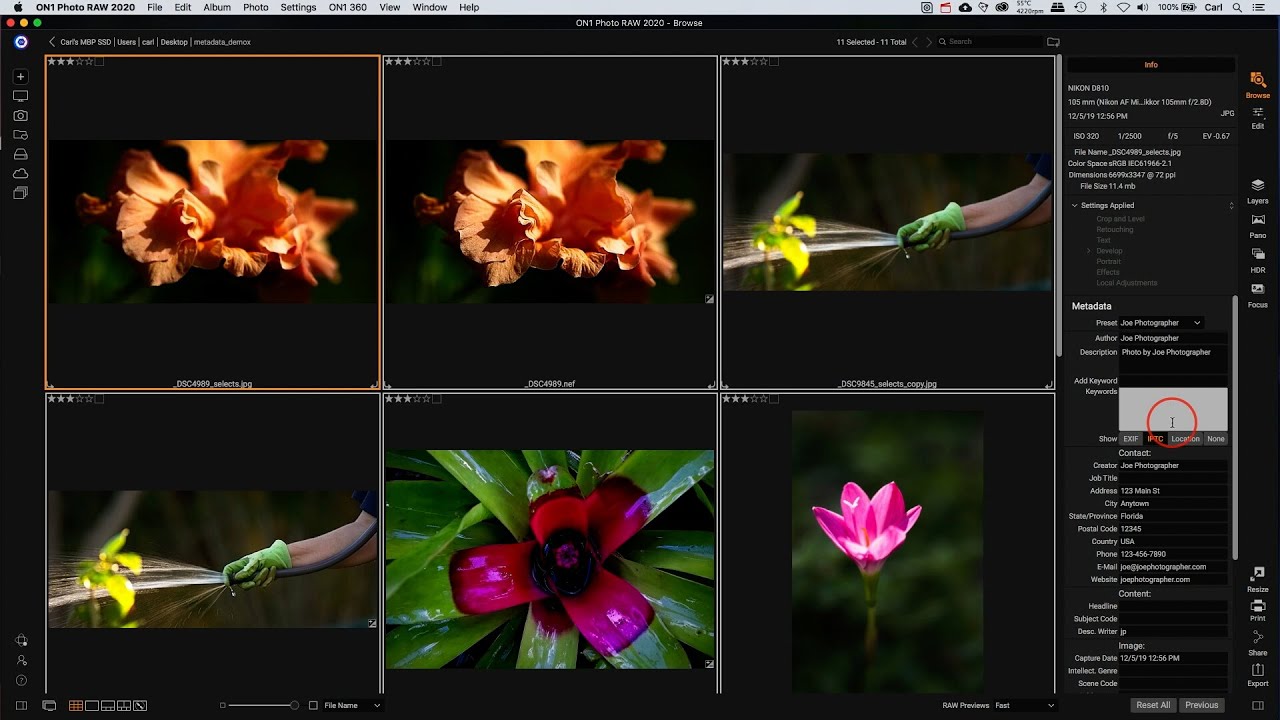Toggle the checkbox beside File Name sort
The width and height of the screenshot is (1280, 720).
(313, 706)
